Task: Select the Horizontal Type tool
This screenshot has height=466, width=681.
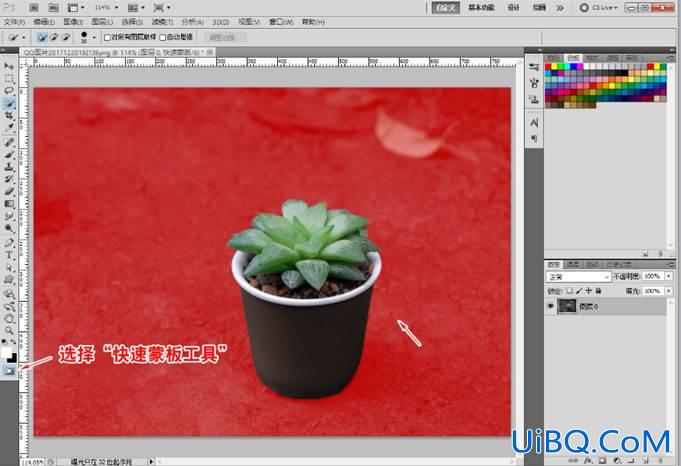Action: (x=9, y=255)
